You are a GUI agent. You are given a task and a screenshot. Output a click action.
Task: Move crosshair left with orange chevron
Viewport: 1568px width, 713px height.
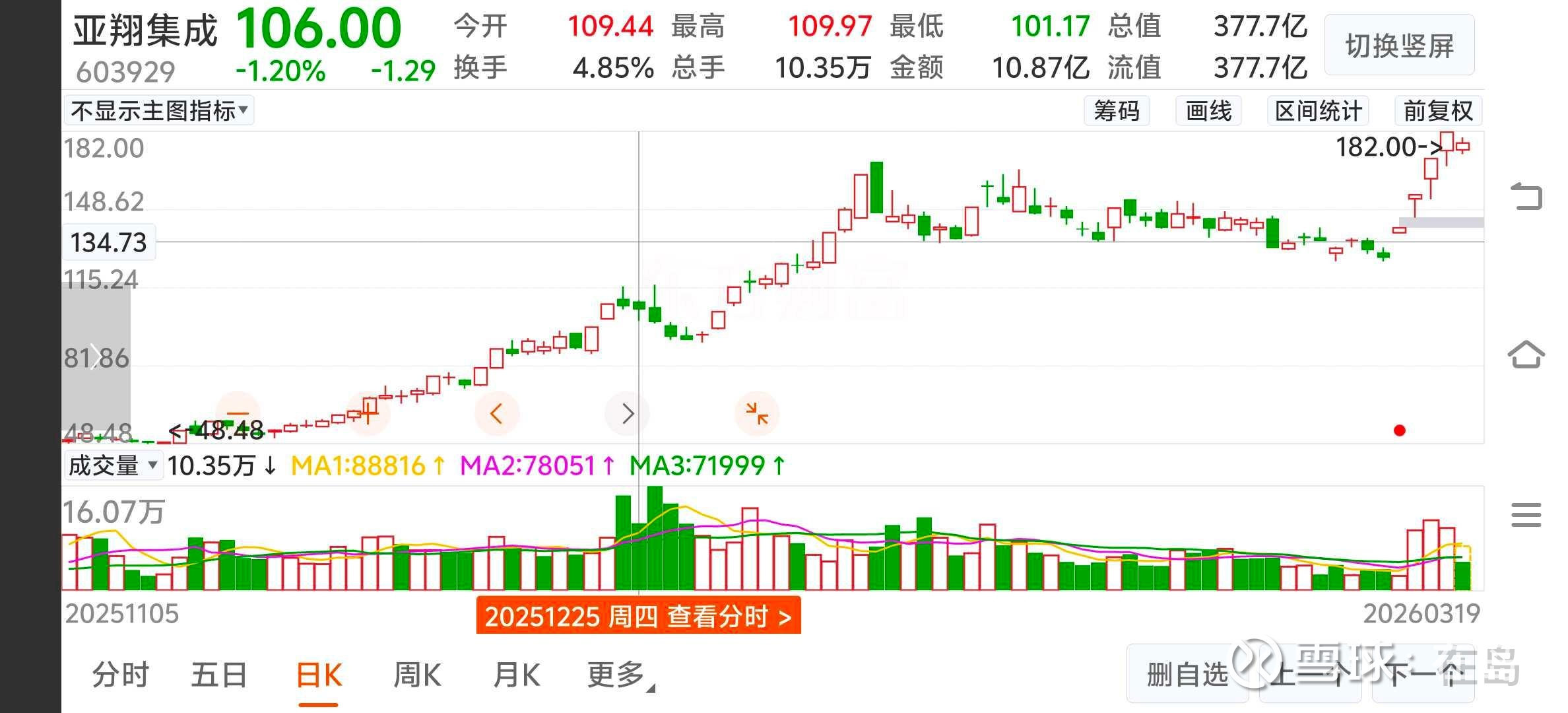pos(497,413)
